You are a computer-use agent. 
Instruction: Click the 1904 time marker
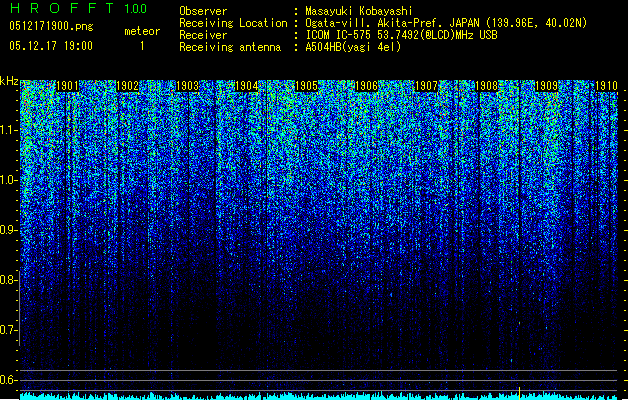coord(247,86)
